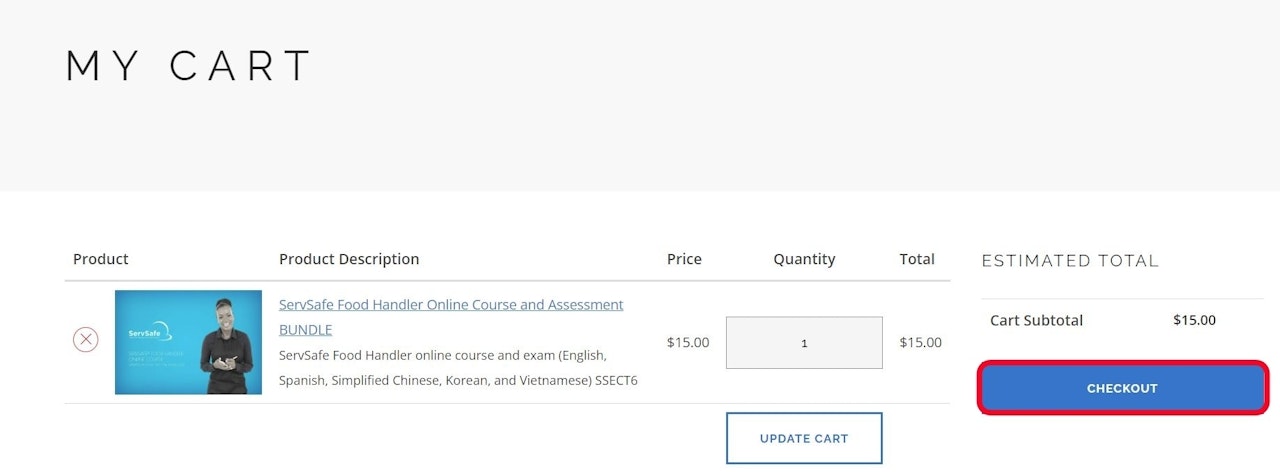This screenshot has width=1280, height=472.
Task: Open ServSafe Food Handler Online Course link
Action: point(450,305)
